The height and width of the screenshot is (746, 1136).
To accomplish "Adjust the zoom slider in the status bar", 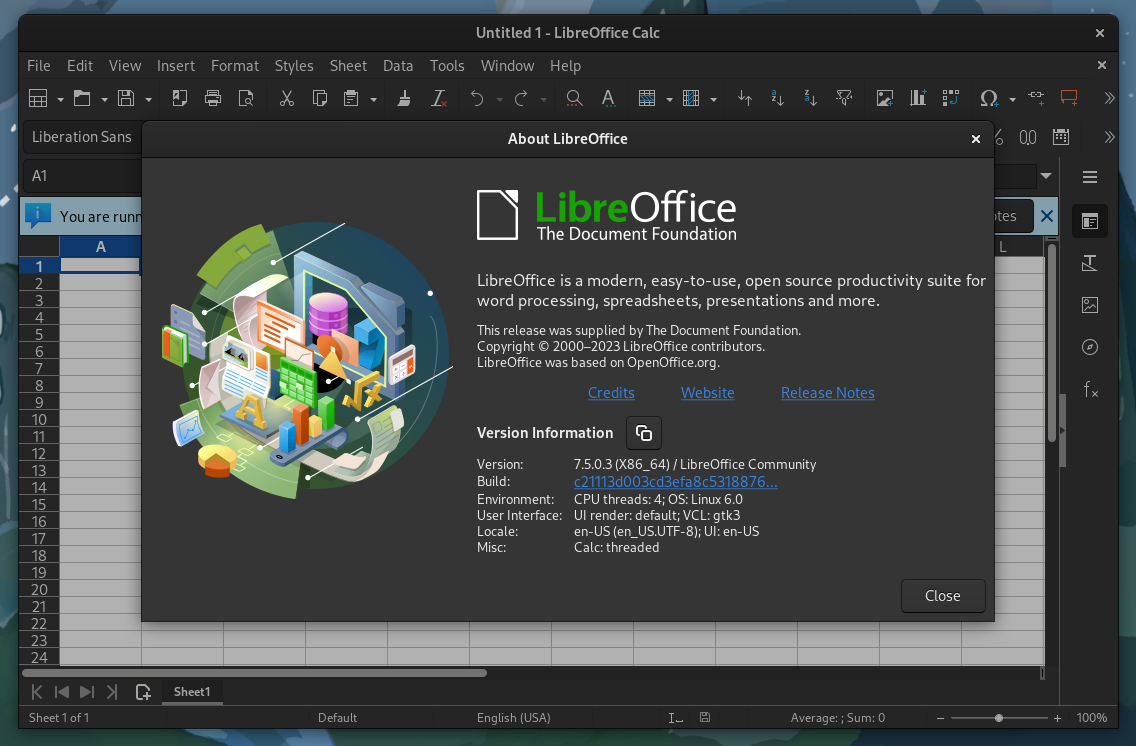I will point(998,717).
